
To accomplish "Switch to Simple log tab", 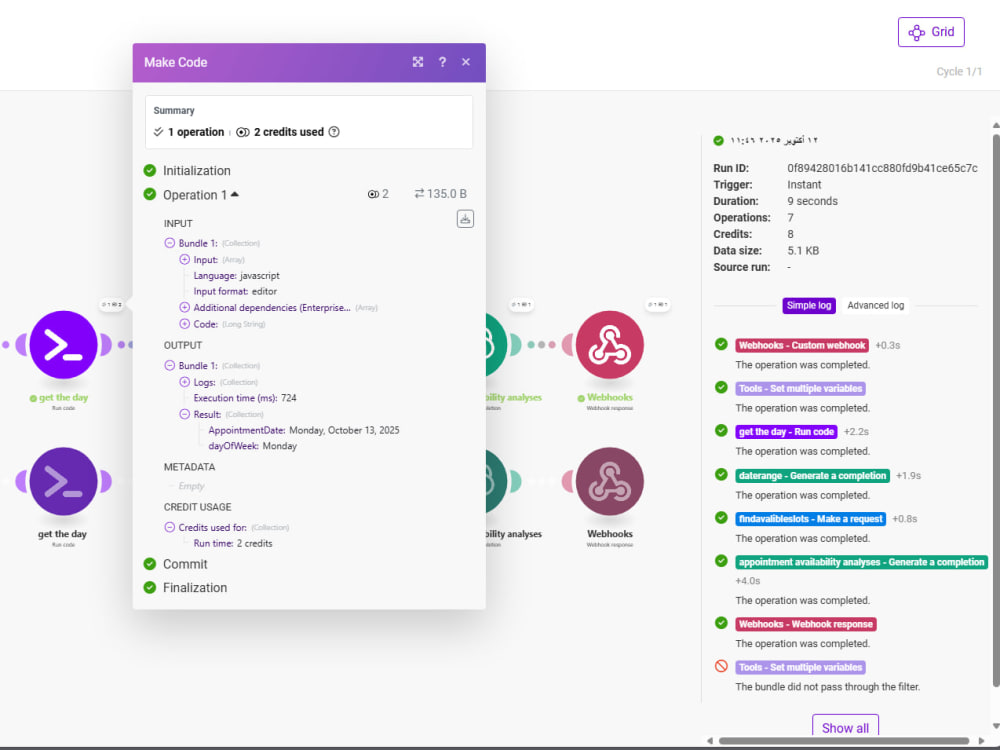I will pyautogui.click(x=809, y=305).
